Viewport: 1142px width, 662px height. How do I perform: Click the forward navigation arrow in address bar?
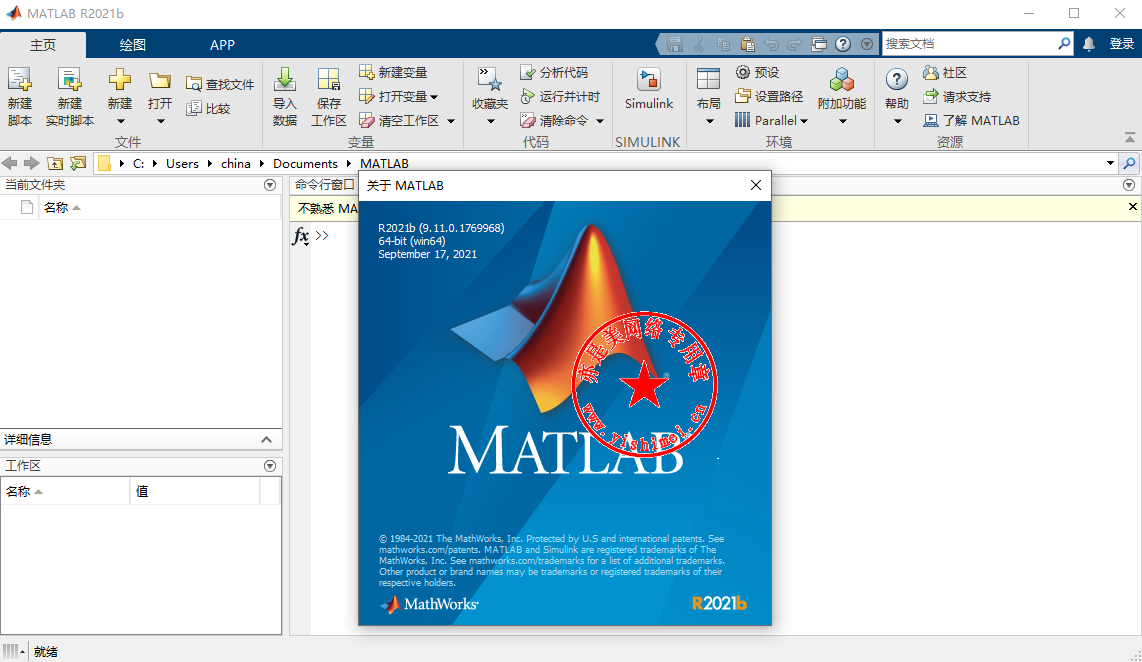tap(31, 163)
